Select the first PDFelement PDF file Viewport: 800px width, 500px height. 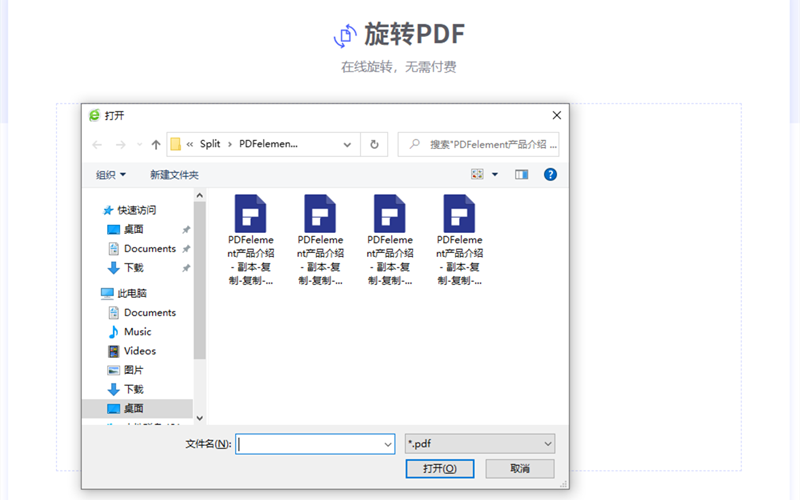pyautogui.click(x=250, y=240)
